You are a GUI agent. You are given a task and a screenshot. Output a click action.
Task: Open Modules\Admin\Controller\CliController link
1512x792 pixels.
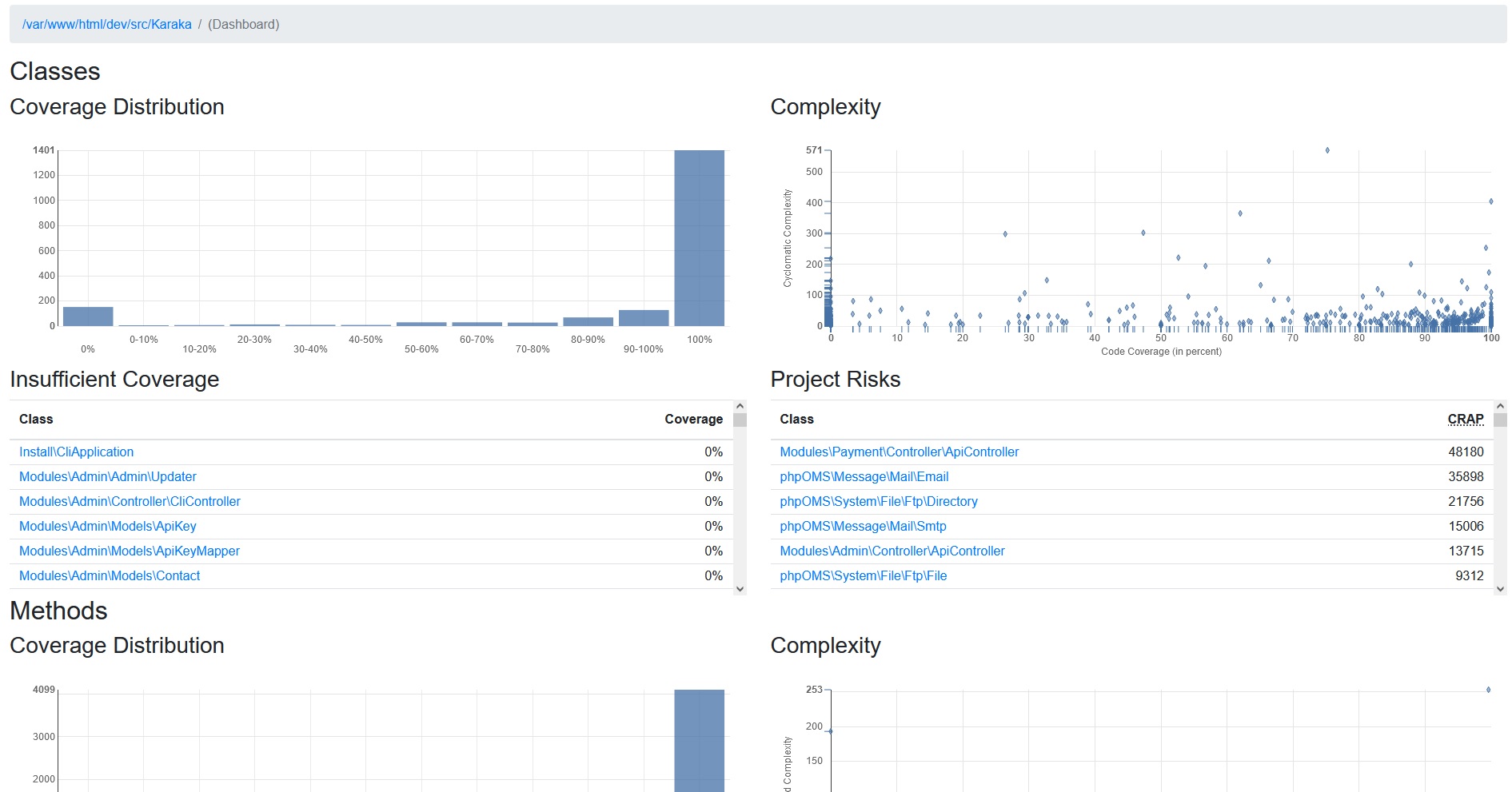(x=130, y=501)
